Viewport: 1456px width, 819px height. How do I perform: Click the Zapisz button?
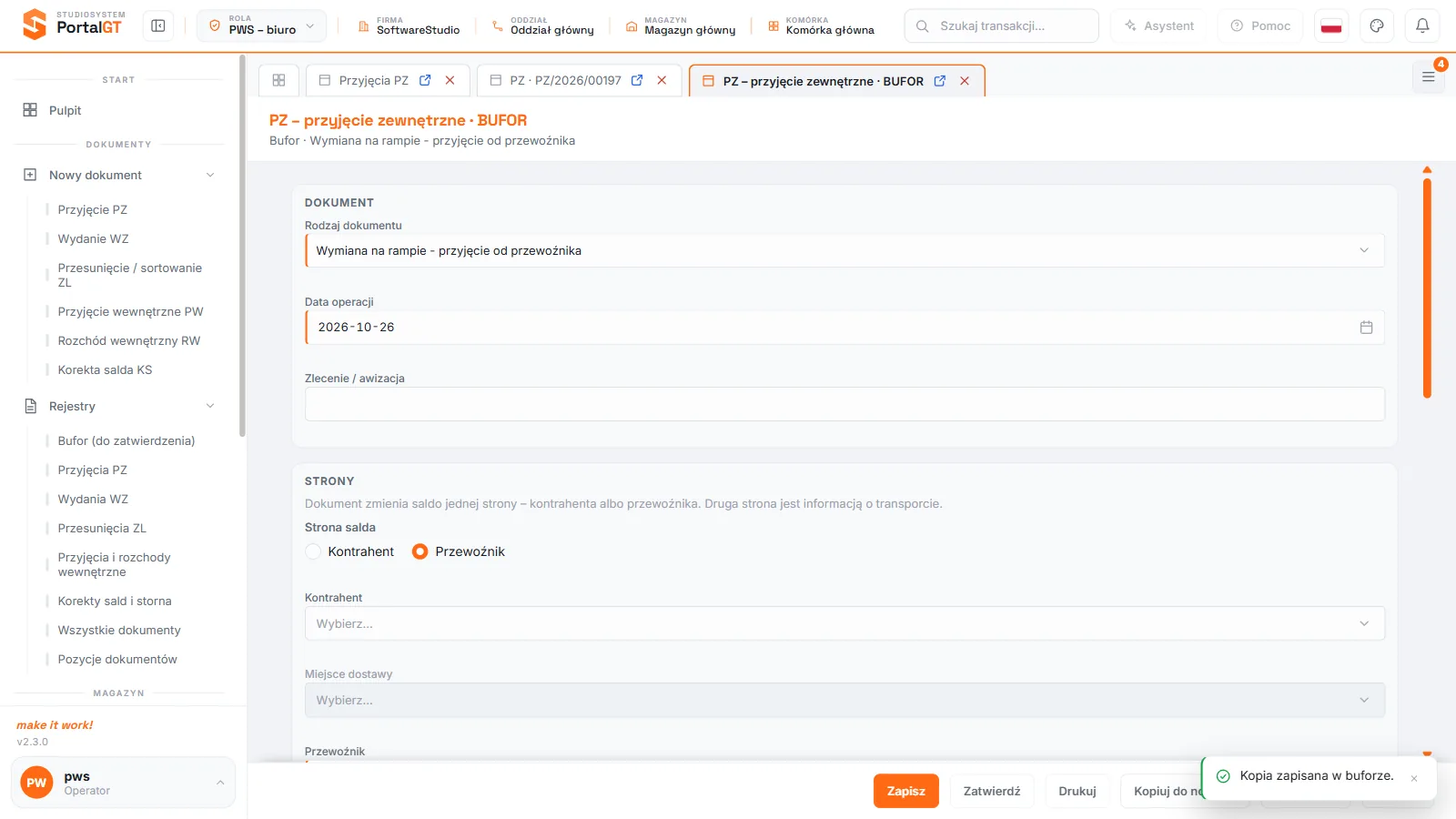[x=906, y=791]
